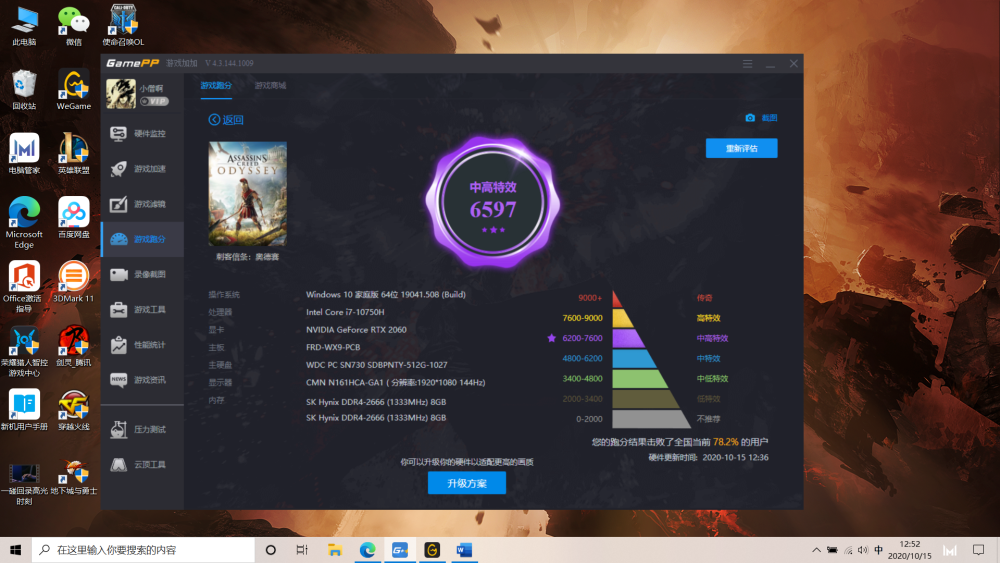Click Windows Start button

tap(16, 550)
